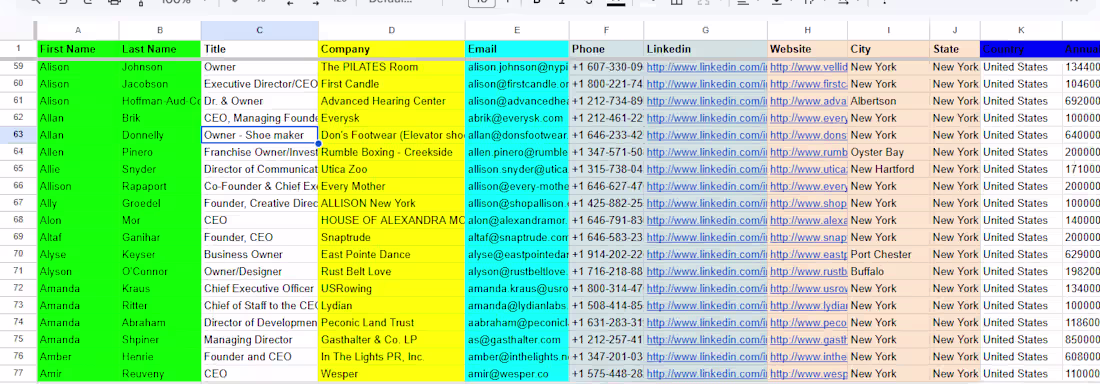This screenshot has height=384, width=1100.
Task: Click the First Name header cell
Action: pyautogui.click(x=78, y=49)
